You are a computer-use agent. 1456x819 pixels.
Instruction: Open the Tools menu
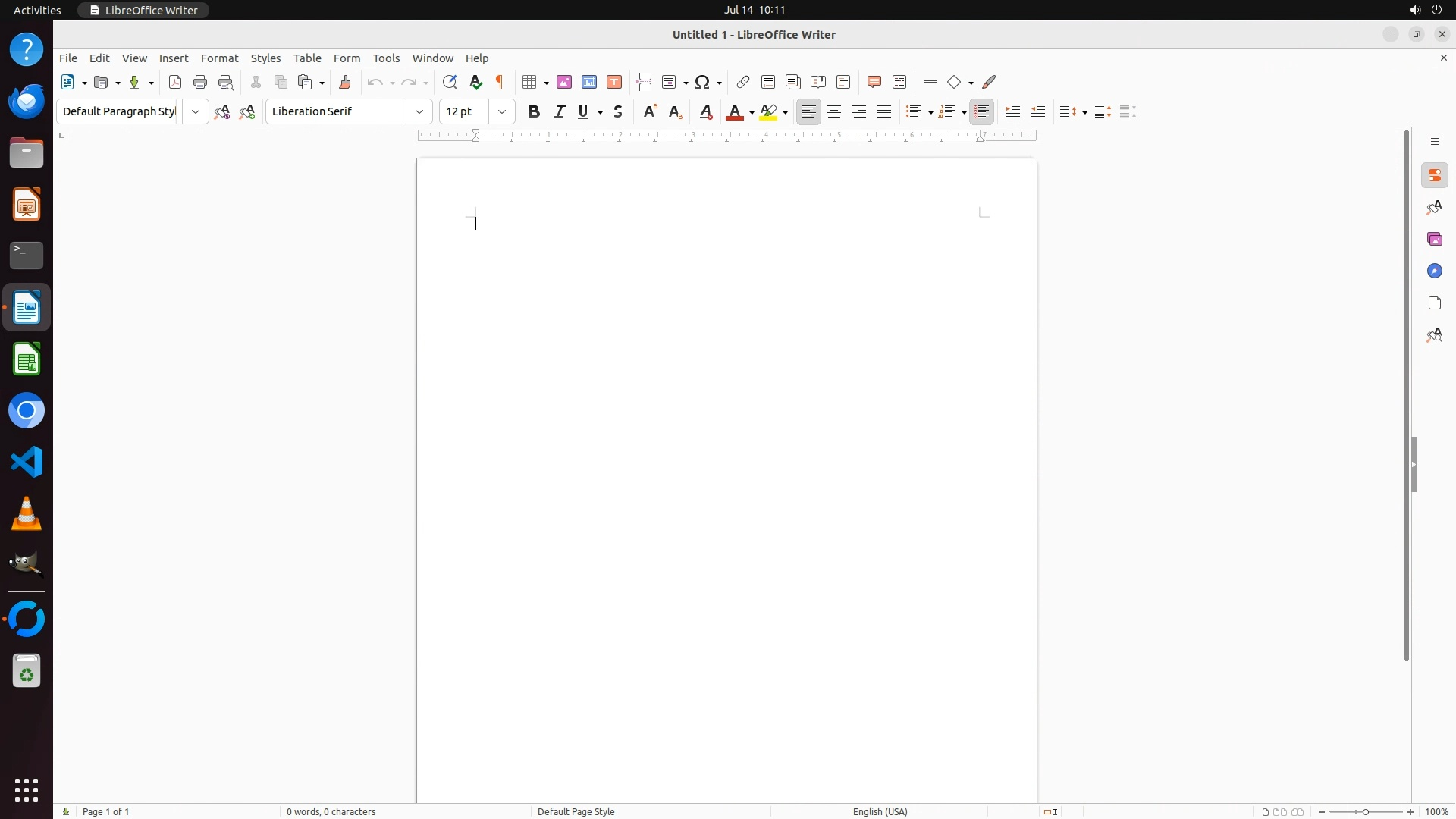pos(386,58)
